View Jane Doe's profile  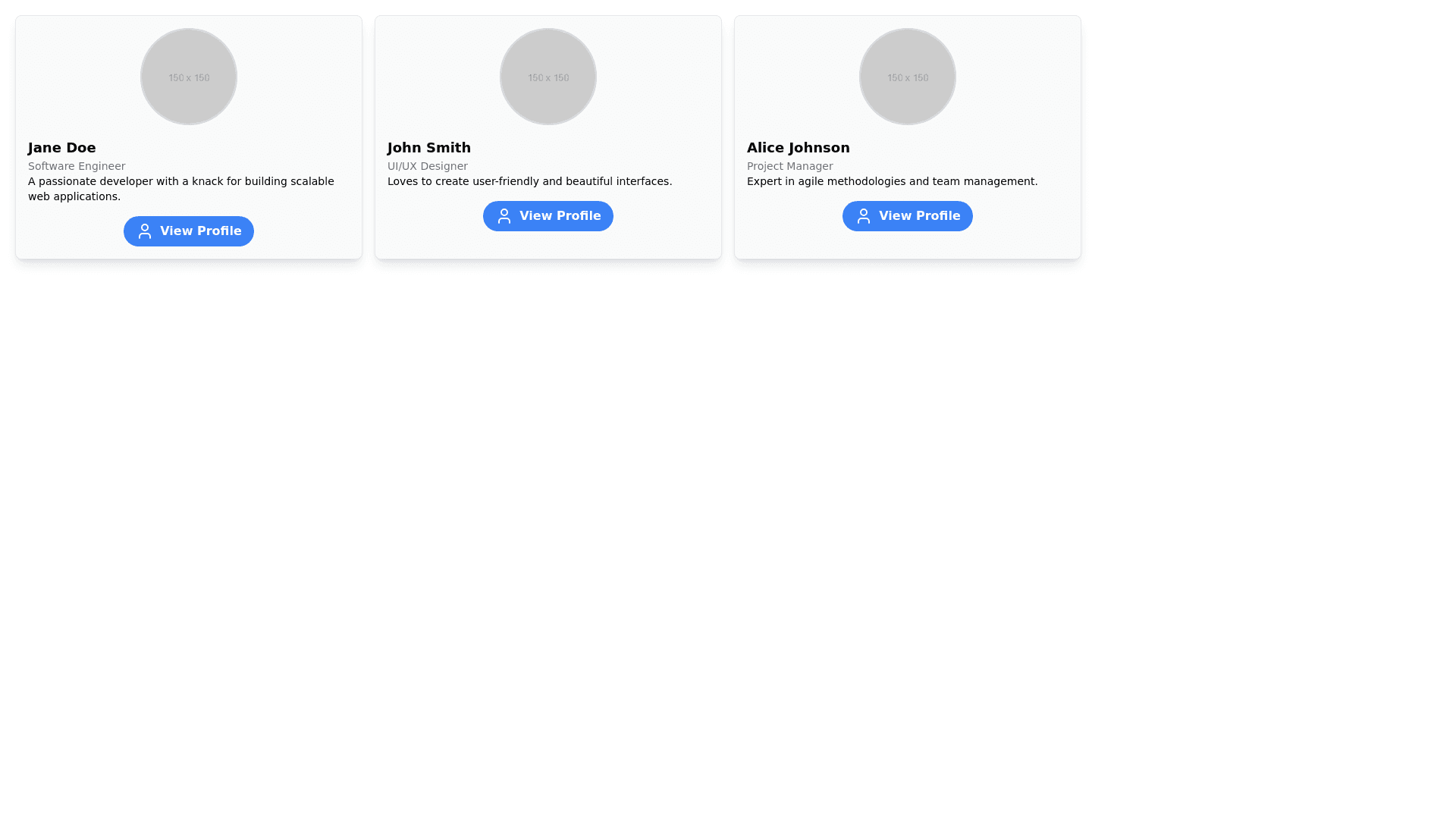[x=189, y=231]
